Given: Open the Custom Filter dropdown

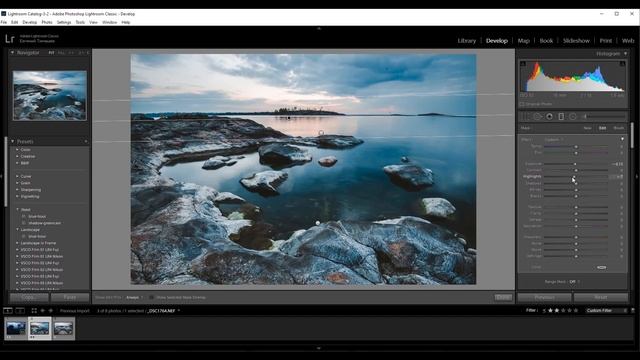Looking at the screenshot, I should coord(606,311).
